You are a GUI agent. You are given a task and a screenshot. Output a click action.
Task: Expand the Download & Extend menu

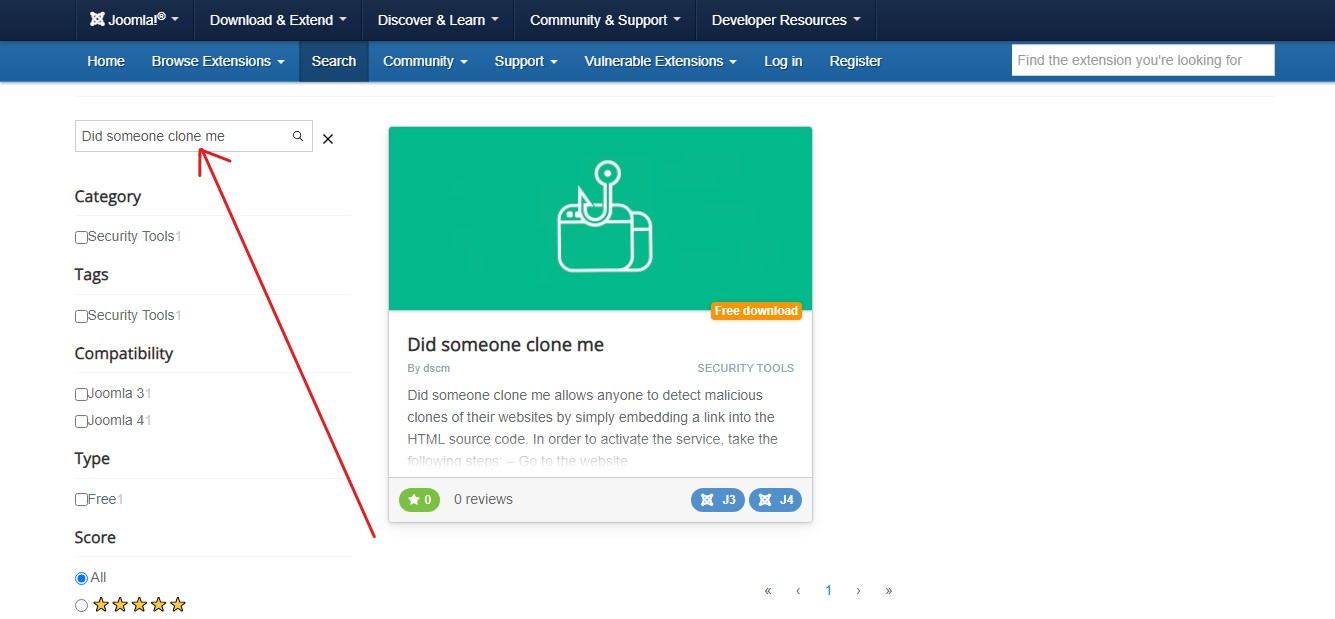[x=278, y=20]
